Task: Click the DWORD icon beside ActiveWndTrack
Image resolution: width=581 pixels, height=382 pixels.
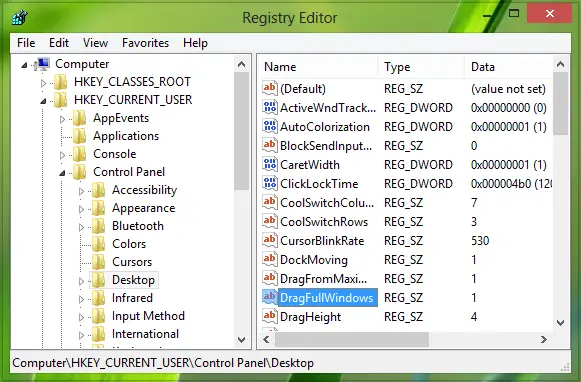Action: point(270,107)
